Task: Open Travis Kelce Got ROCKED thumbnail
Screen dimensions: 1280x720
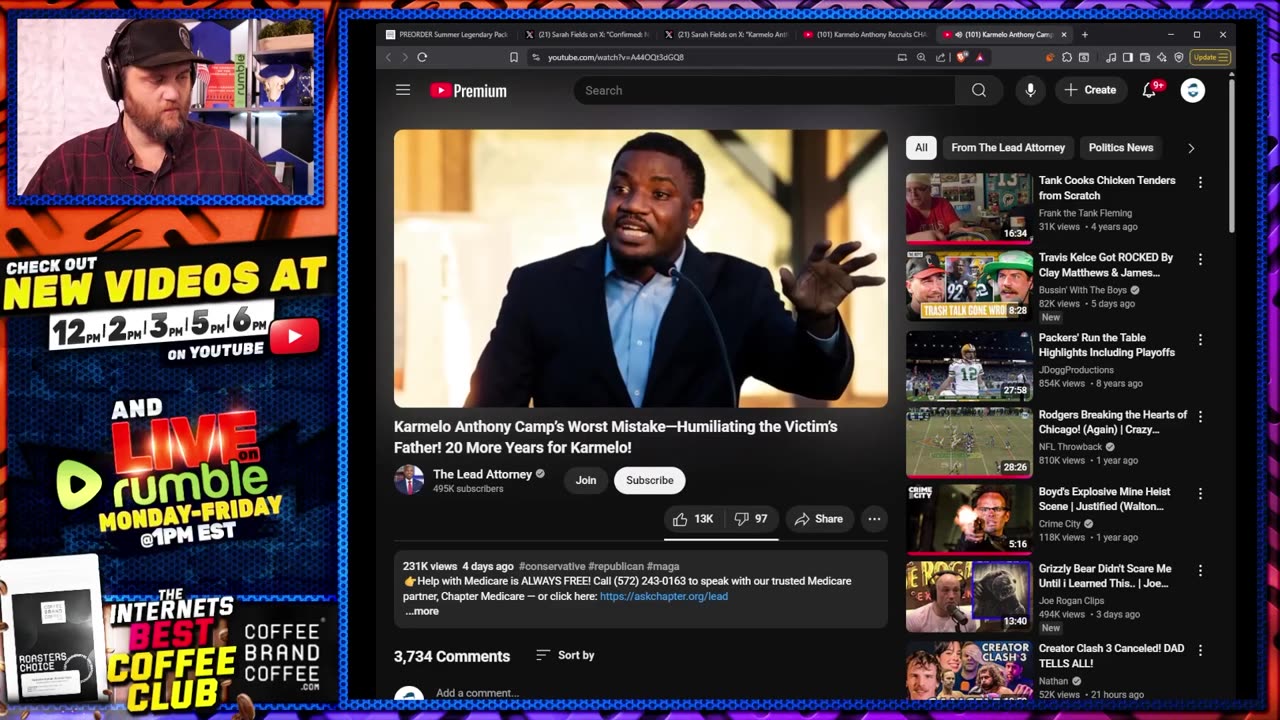Action: pyautogui.click(x=969, y=285)
